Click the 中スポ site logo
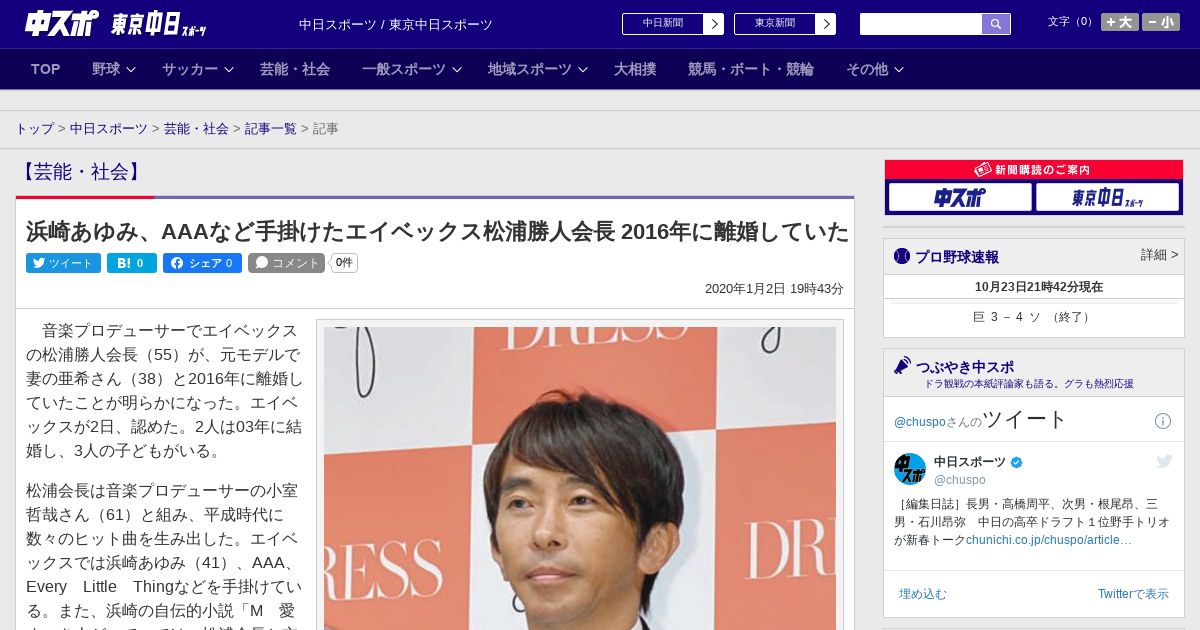 [62, 23]
